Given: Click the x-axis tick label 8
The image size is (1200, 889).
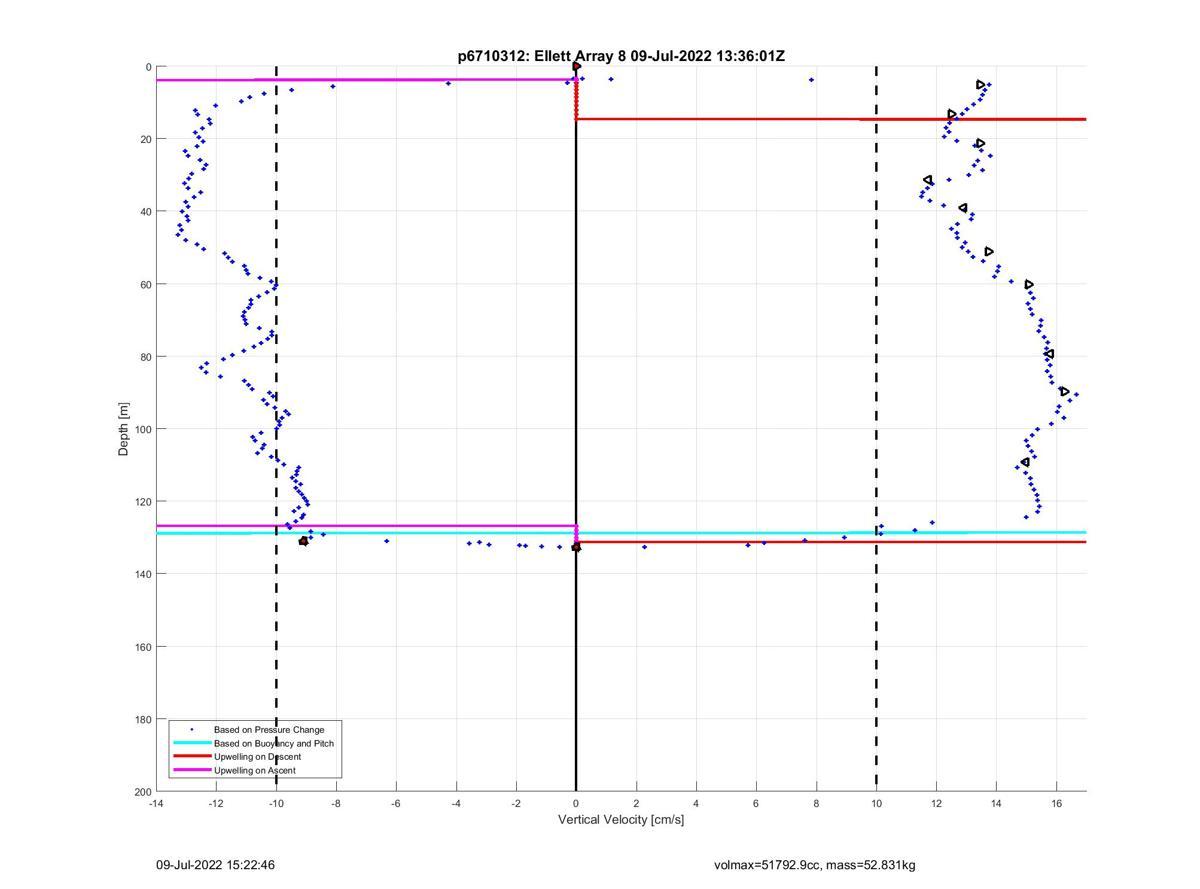Looking at the screenshot, I should (816, 803).
